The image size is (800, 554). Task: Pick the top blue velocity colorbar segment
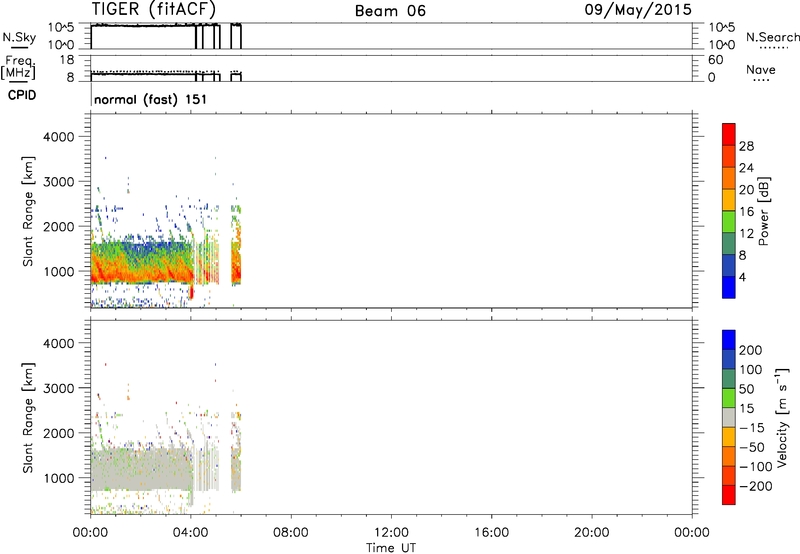tap(729, 340)
